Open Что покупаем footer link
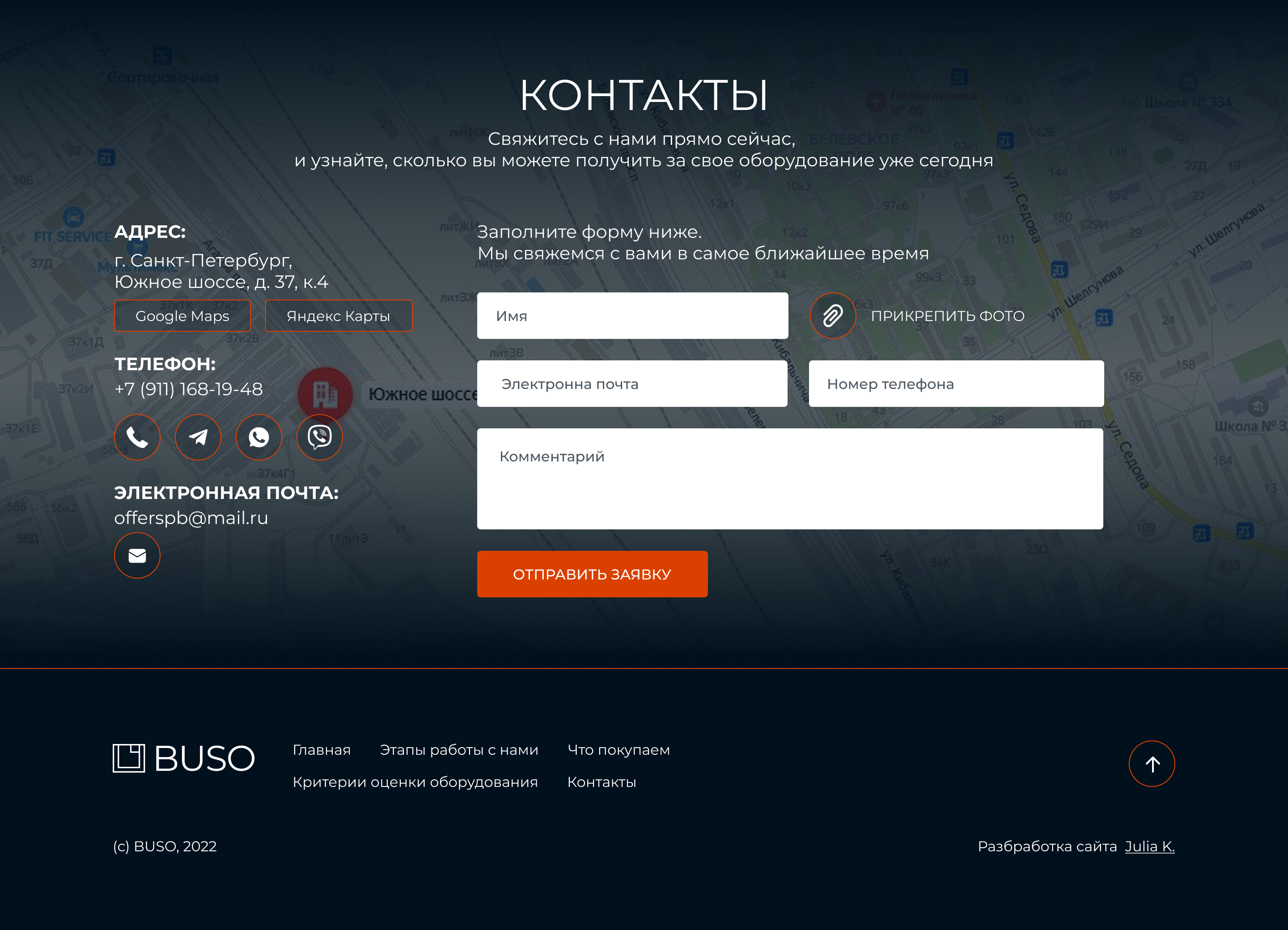This screenshot has width=1288, height=930. point(619,750)
